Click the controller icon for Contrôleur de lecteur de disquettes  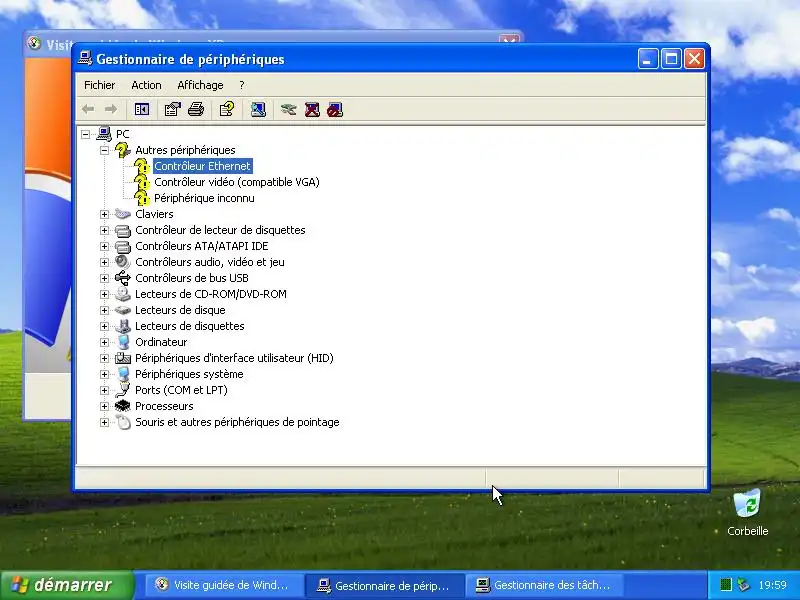pyautogui.click(x=123, y=230)
